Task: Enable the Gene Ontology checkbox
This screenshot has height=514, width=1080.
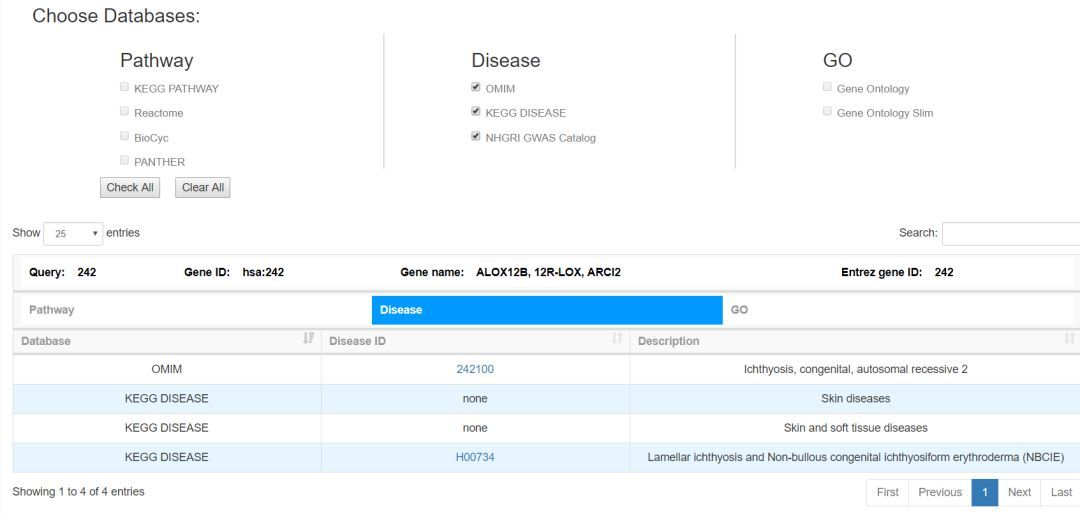Action: pyautogui.click(x=827, y=88)
